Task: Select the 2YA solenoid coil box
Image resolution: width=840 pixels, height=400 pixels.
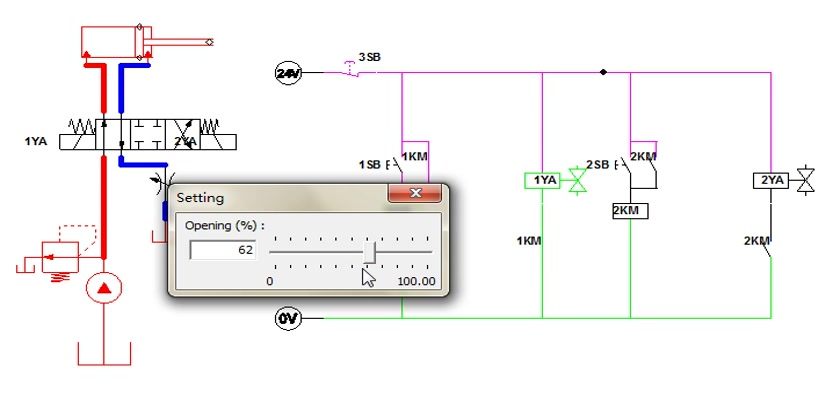Action: coord(771,180)
